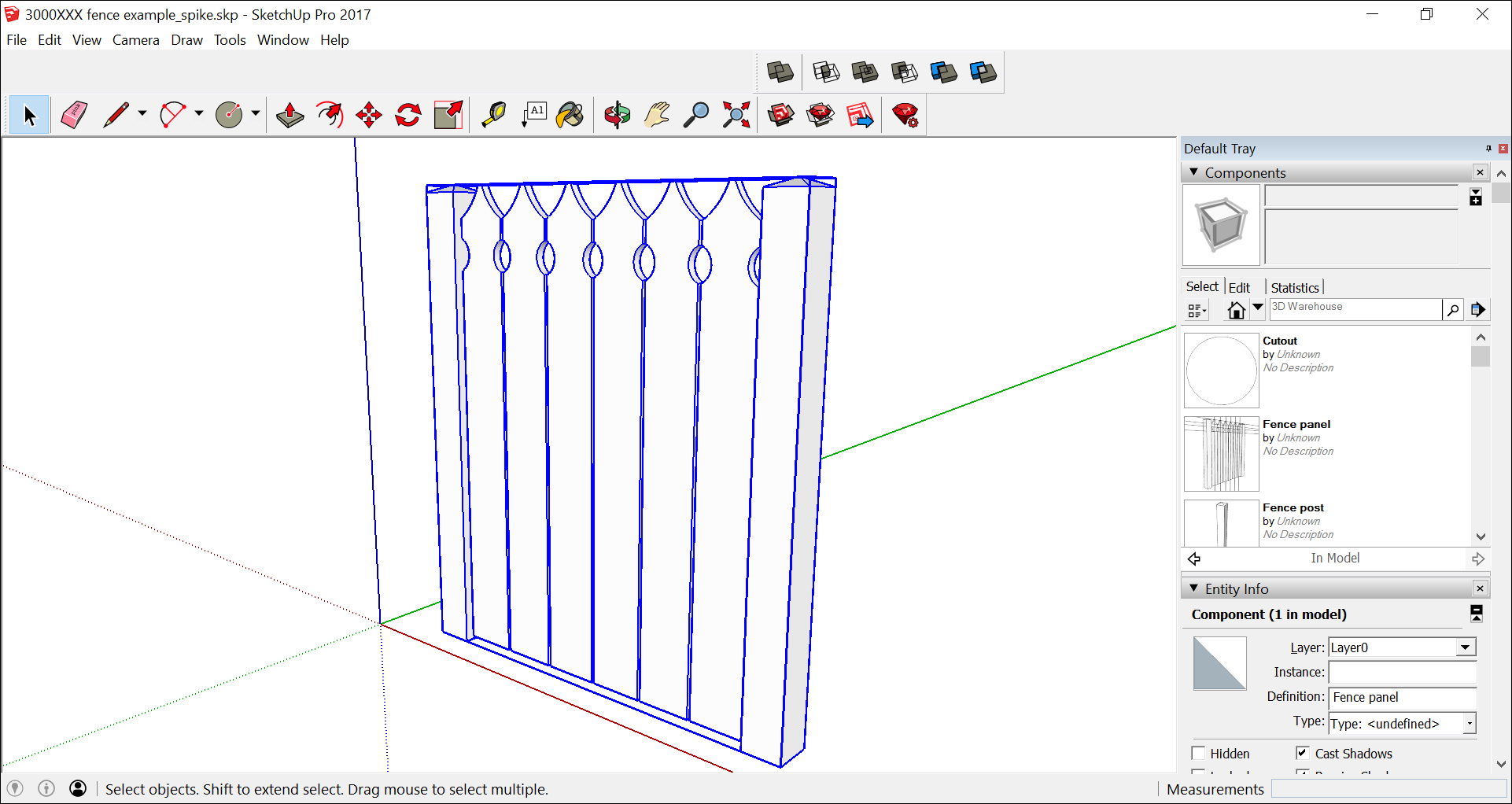This screenshot has width=1512, height=804.
Task: Select the Tape Measure tool
Action: pos(493,115)
